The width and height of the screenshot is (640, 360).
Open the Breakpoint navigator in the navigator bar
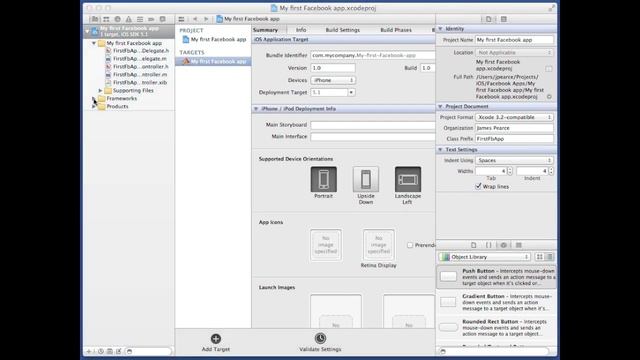(x=151, y=19)
